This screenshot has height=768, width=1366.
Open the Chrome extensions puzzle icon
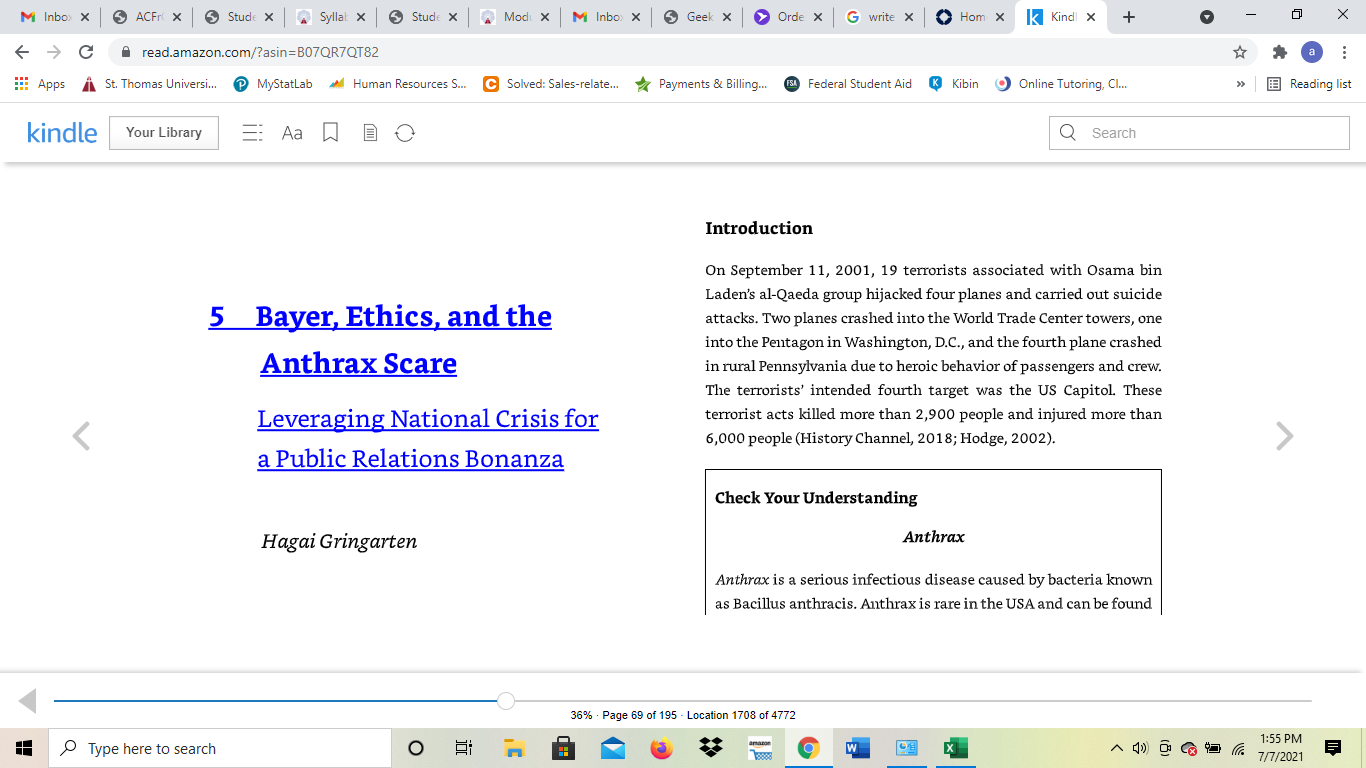tap(1279, 52)
